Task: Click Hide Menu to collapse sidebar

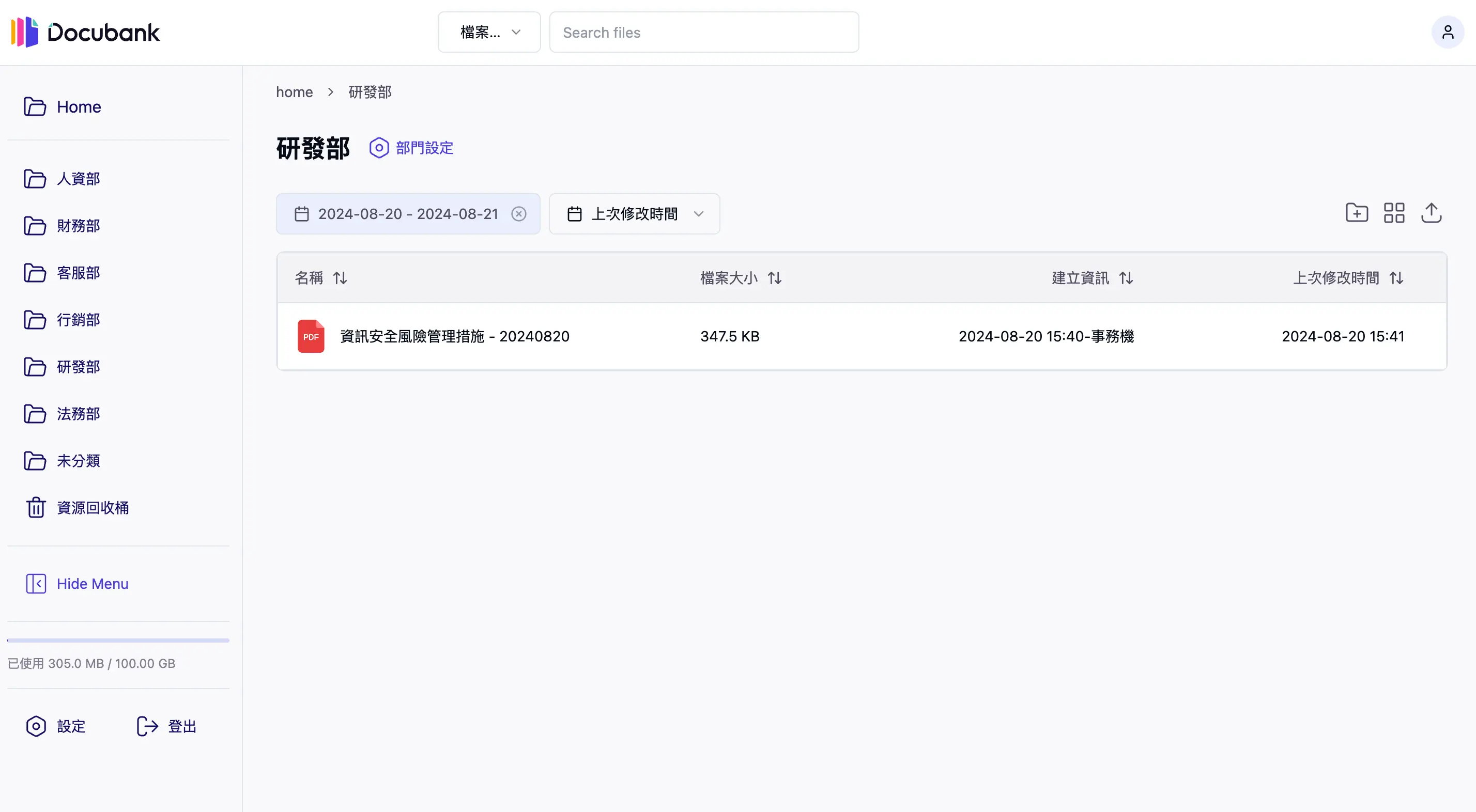Action: pos(78,584)
